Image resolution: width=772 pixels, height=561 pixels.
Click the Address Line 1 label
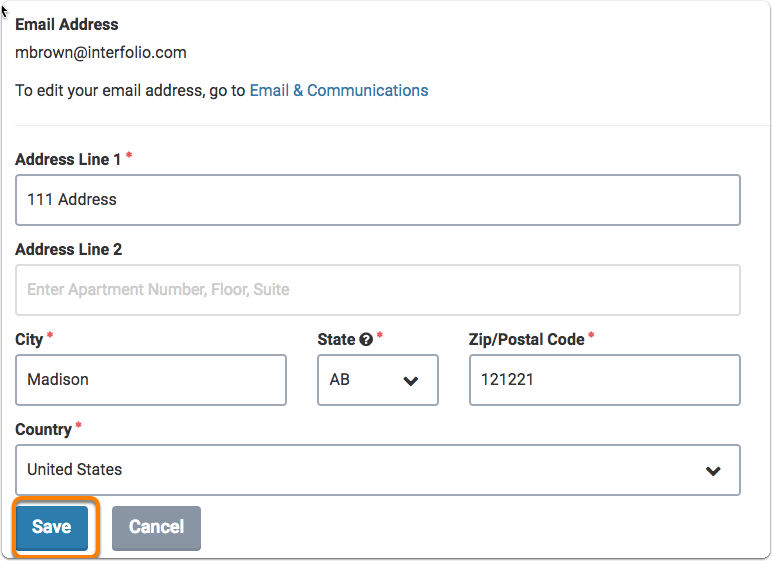[68, 160]
